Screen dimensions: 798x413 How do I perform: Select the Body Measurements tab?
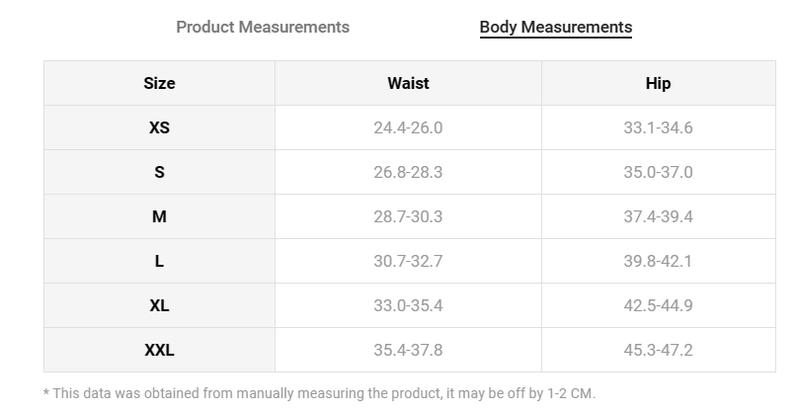pyautogui.click(x=556, y=27)
